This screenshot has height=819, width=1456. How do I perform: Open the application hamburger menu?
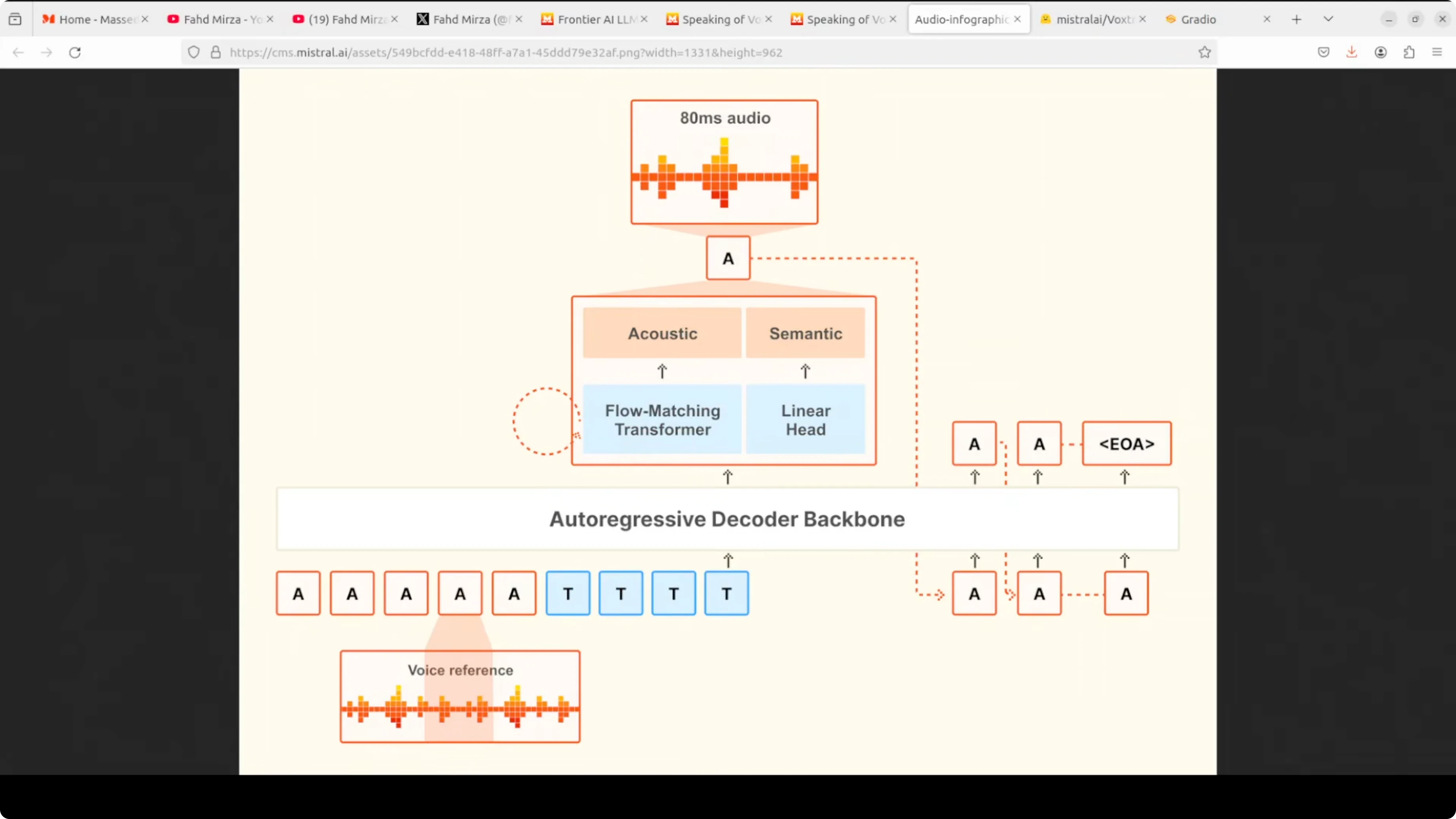tap(1437, 53)
